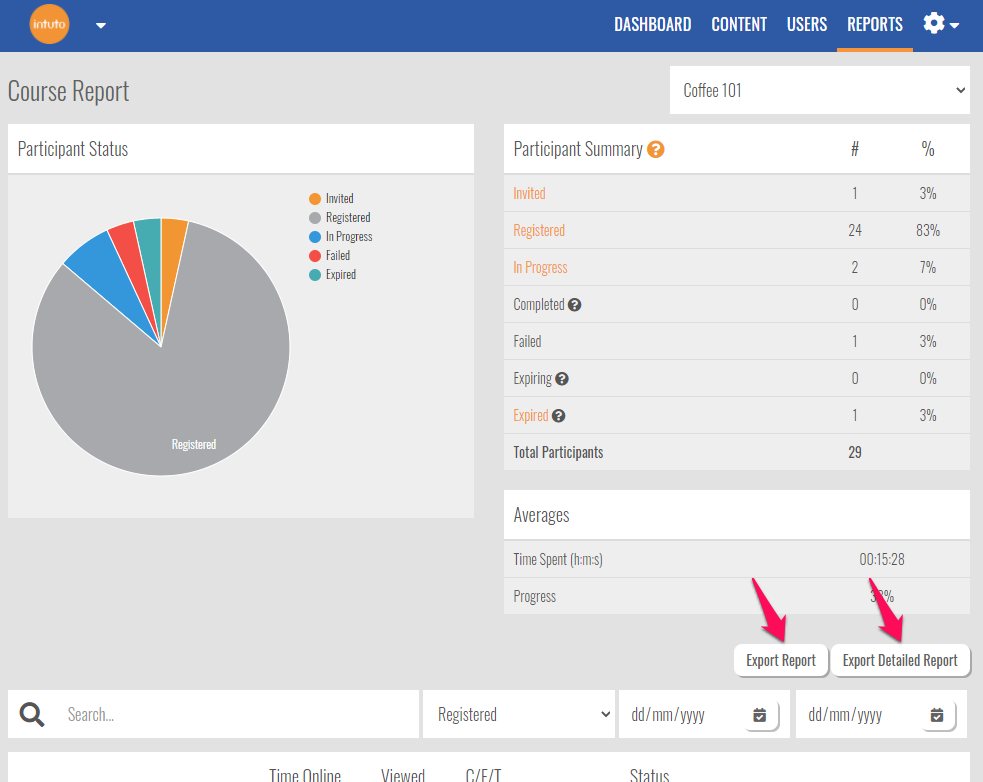Click the Intuto logo icon
This screenshot has height=782, width=983.
[x=49, y=25]
